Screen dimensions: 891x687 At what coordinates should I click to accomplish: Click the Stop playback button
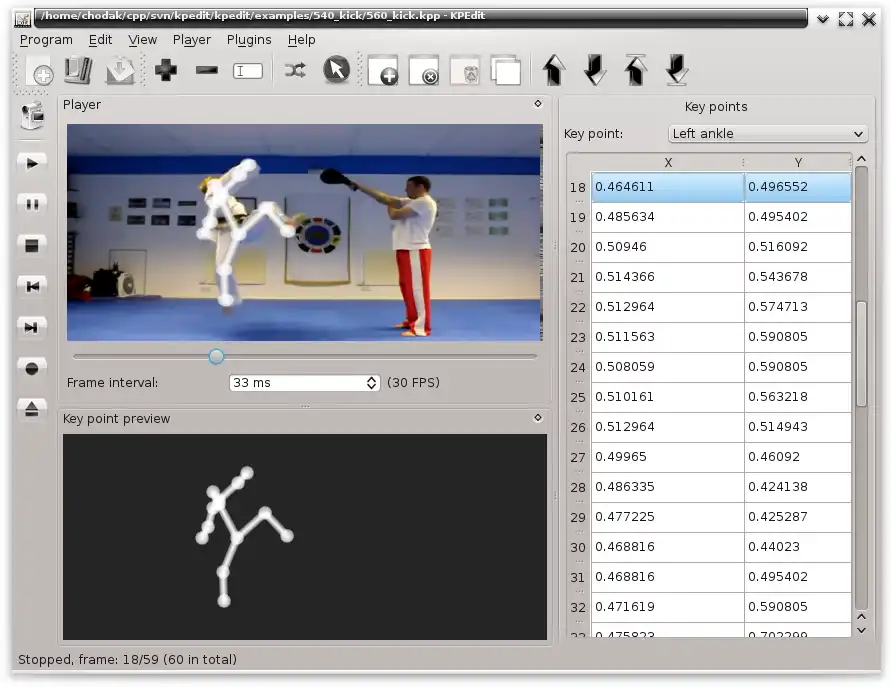point(32,245)
